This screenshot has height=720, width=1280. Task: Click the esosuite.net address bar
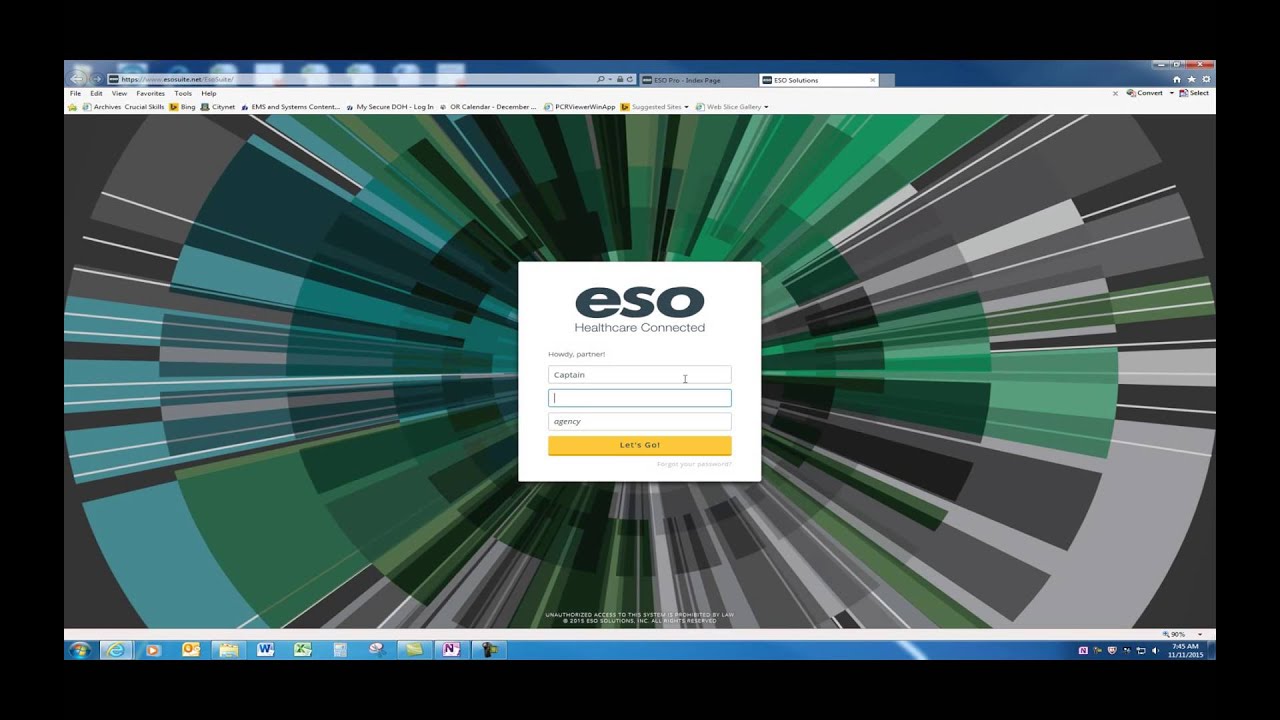click(x=350, y=79)
